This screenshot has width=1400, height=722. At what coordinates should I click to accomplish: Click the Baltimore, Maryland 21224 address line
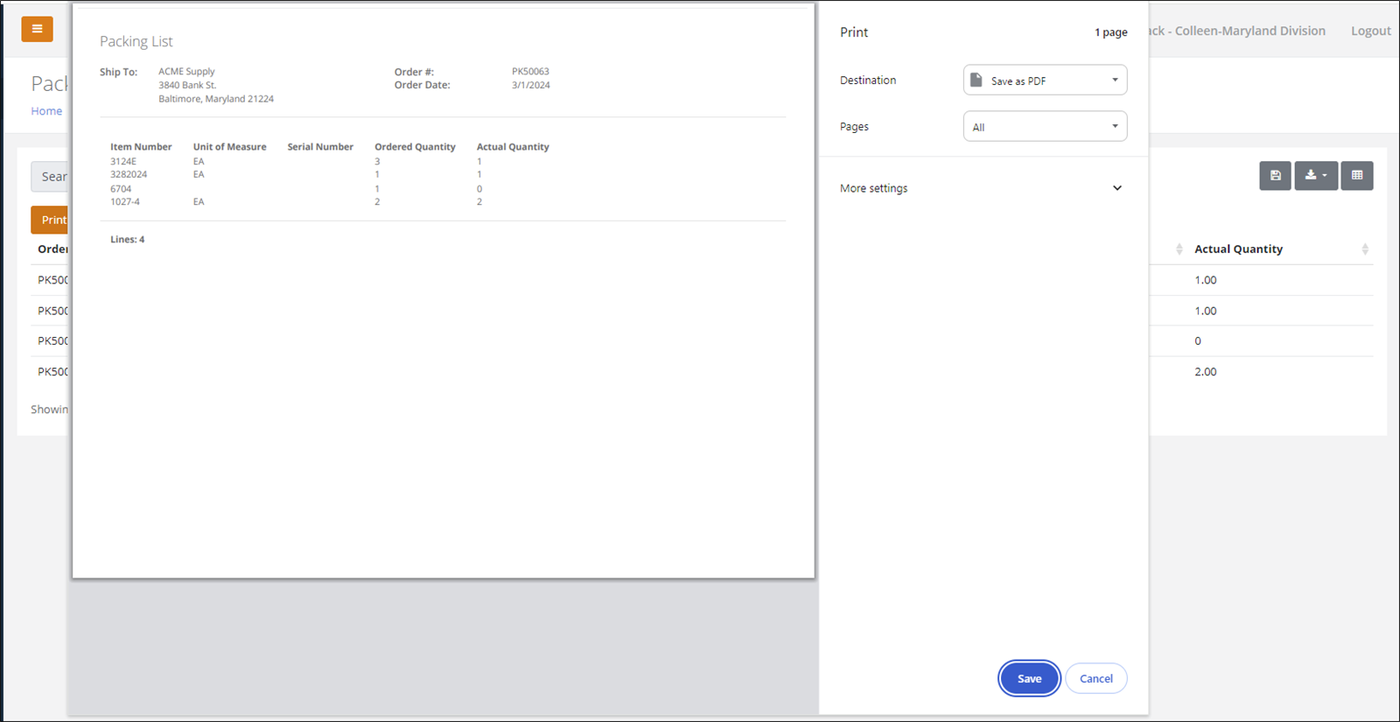tap(216, 99)
